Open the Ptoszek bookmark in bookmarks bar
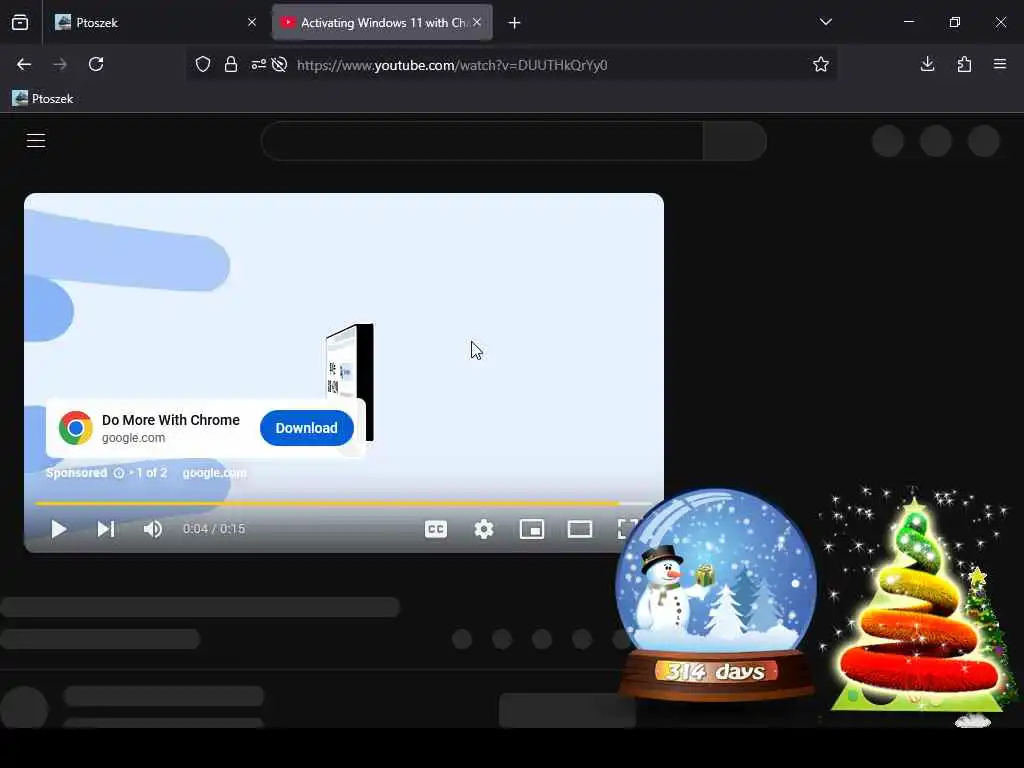The width and height of the screenshot is (1024, 768). [x=43, y=99]
